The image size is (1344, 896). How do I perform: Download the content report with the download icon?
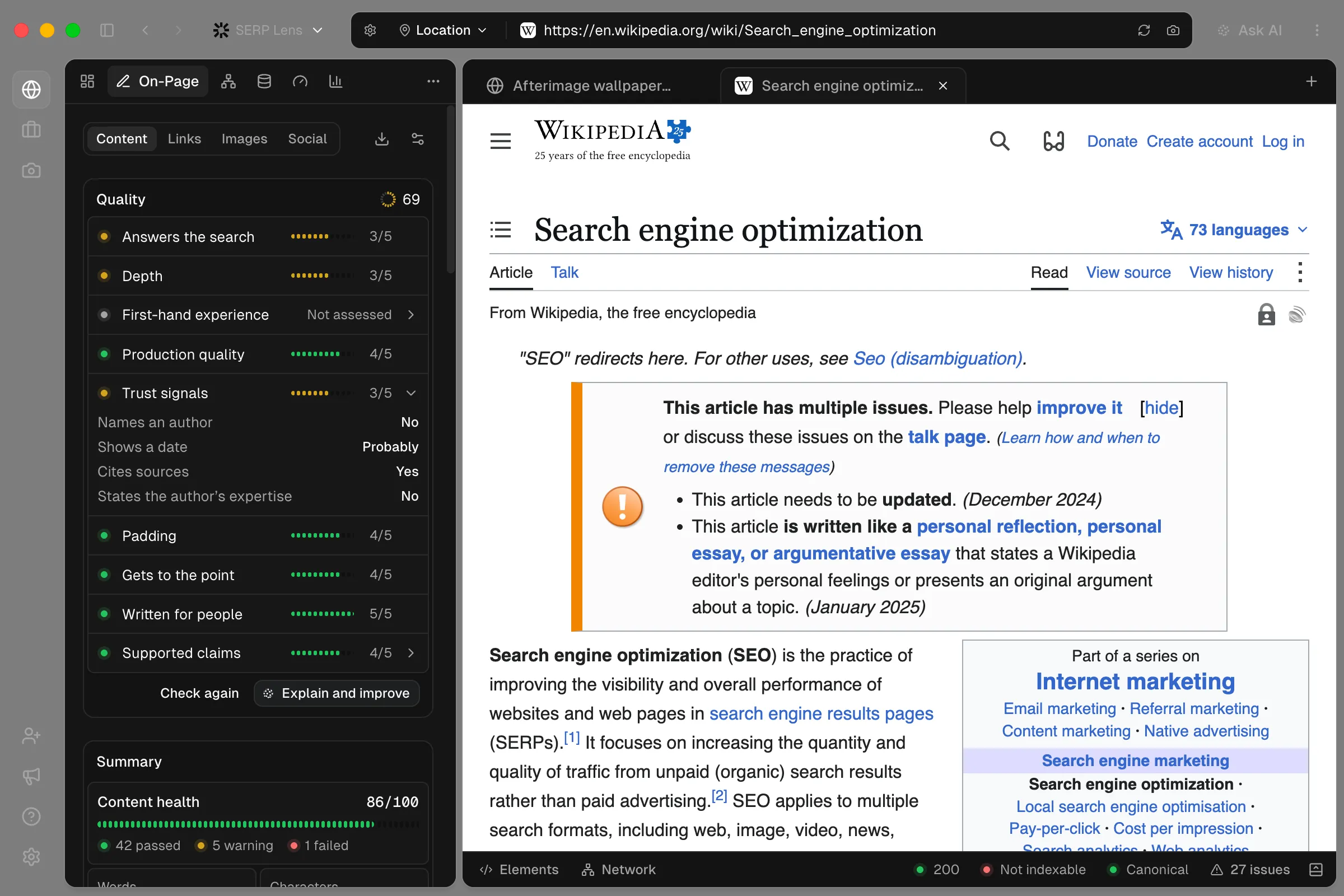coord(382,139)
